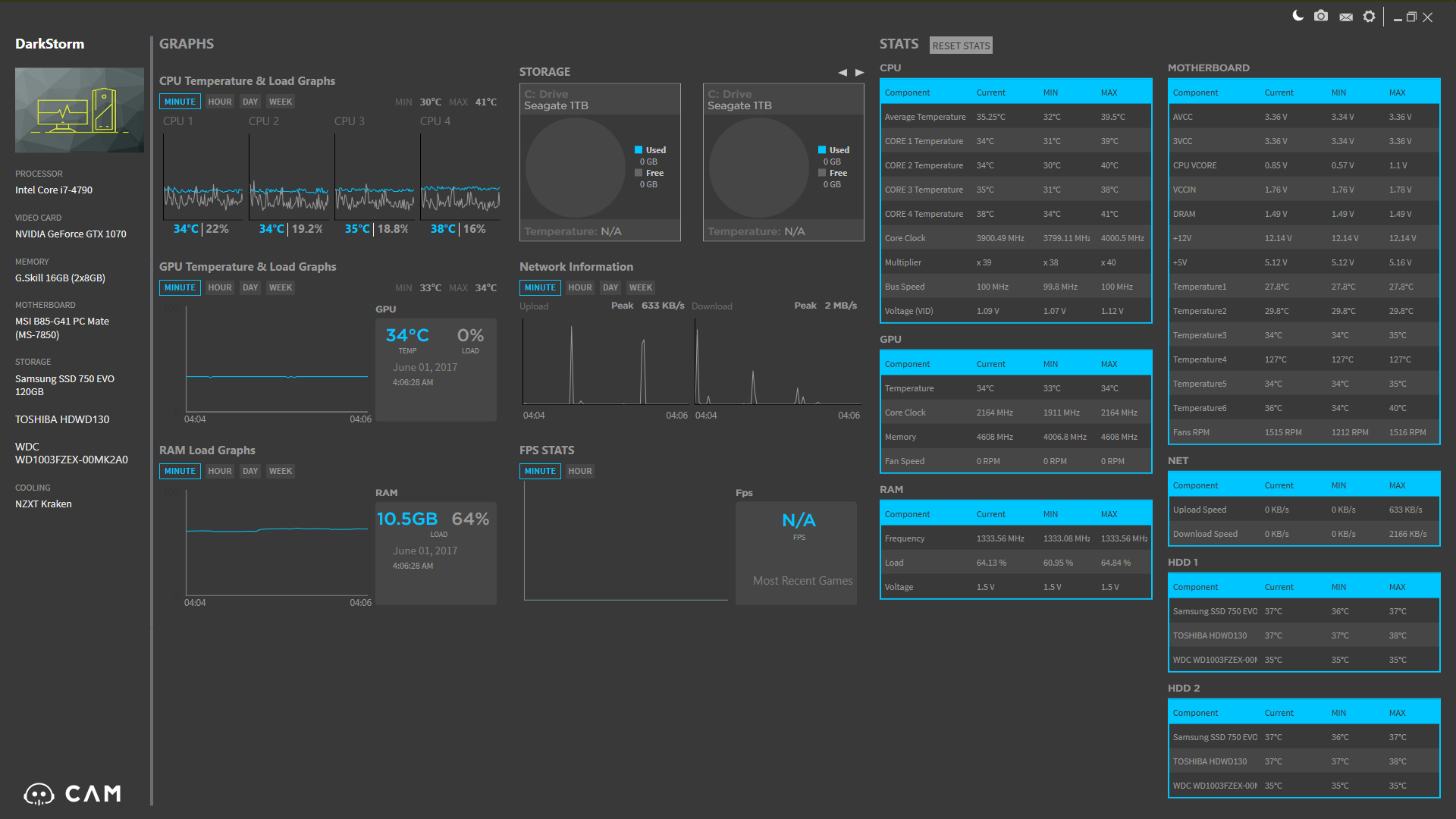This screenshot has height=819, width=1456.
Task: Click Upload Speed row in NET table
Action: click(x=1304, y=510)
